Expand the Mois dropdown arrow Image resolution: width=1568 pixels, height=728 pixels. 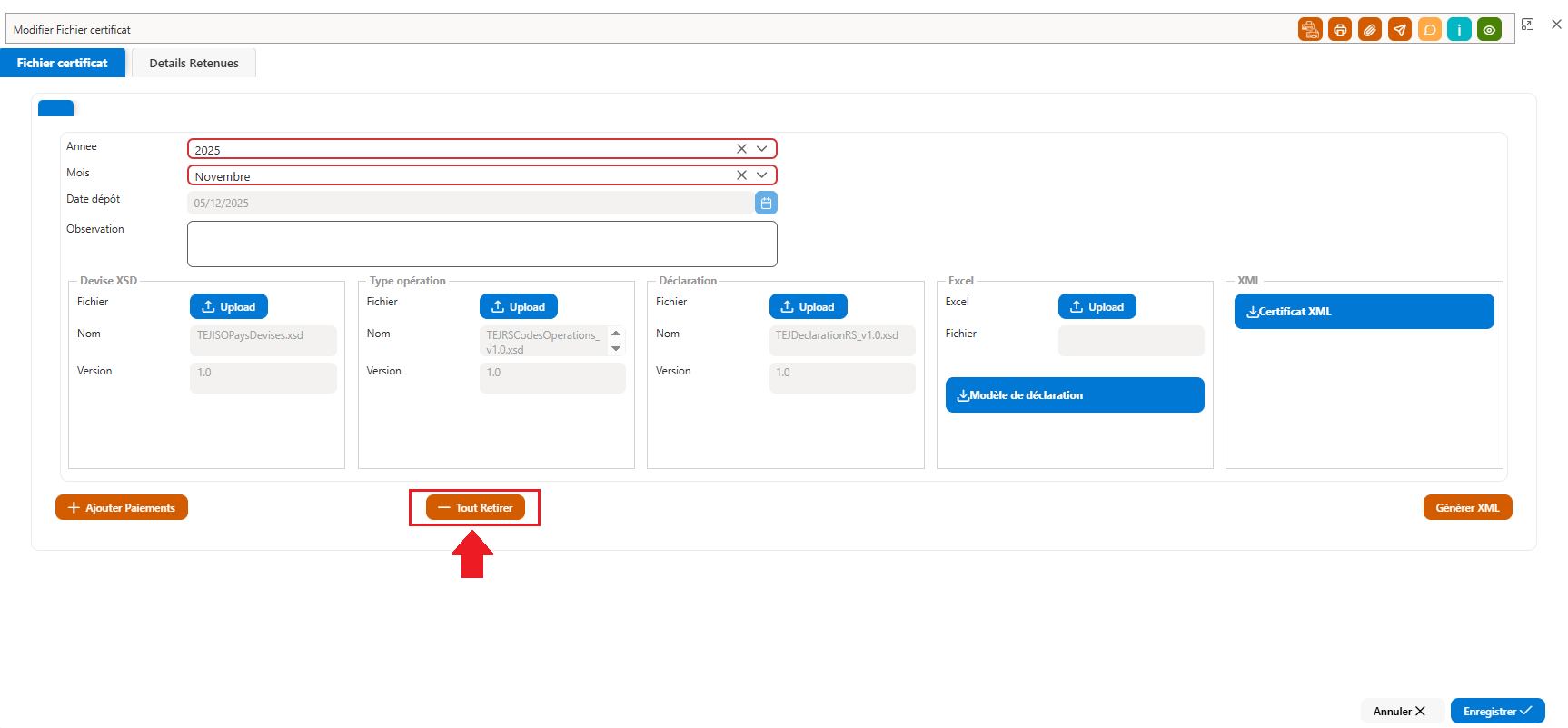762,175
